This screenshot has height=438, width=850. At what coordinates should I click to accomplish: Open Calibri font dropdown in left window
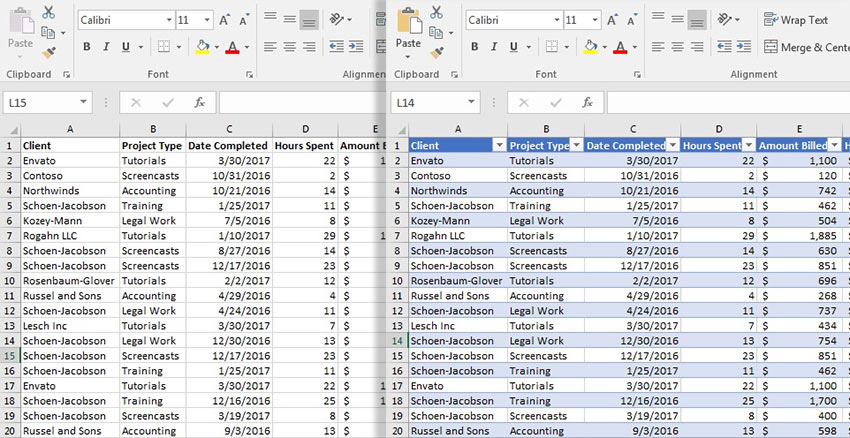click(x=170, y=21)
